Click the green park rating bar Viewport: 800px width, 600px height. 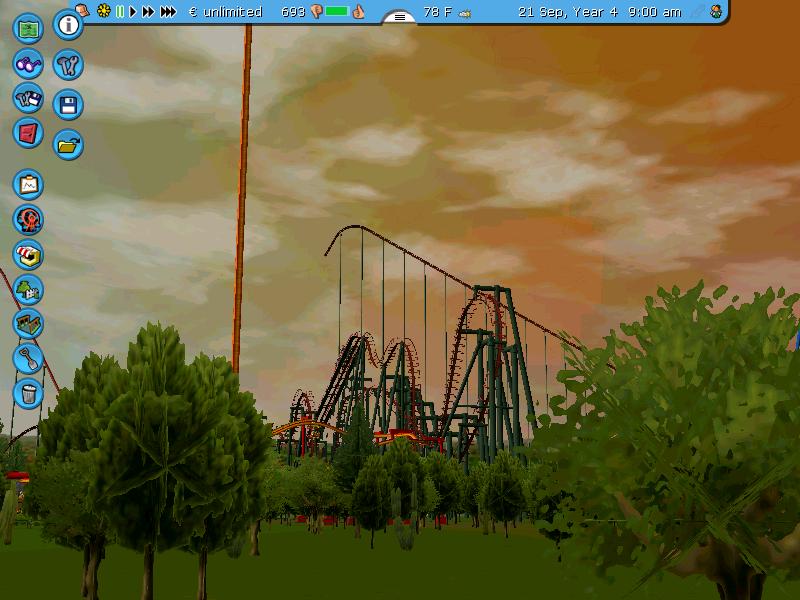click(x=337, y=11)
